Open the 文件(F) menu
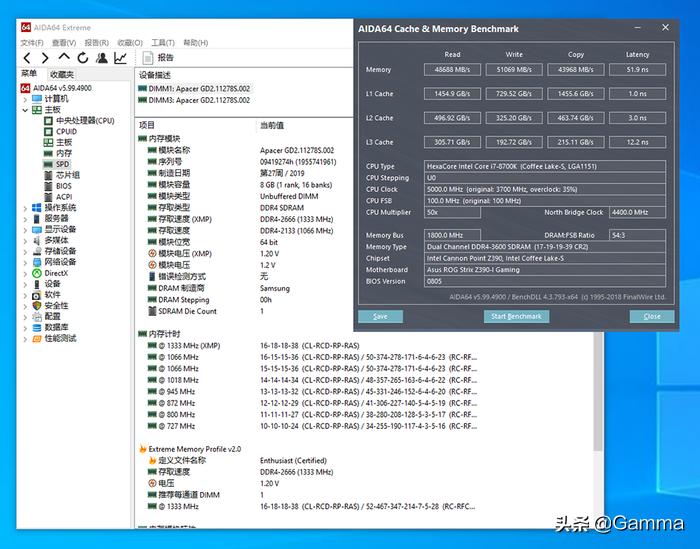The width and height of the screenshot is (700, 549). [x=32, y=43]
